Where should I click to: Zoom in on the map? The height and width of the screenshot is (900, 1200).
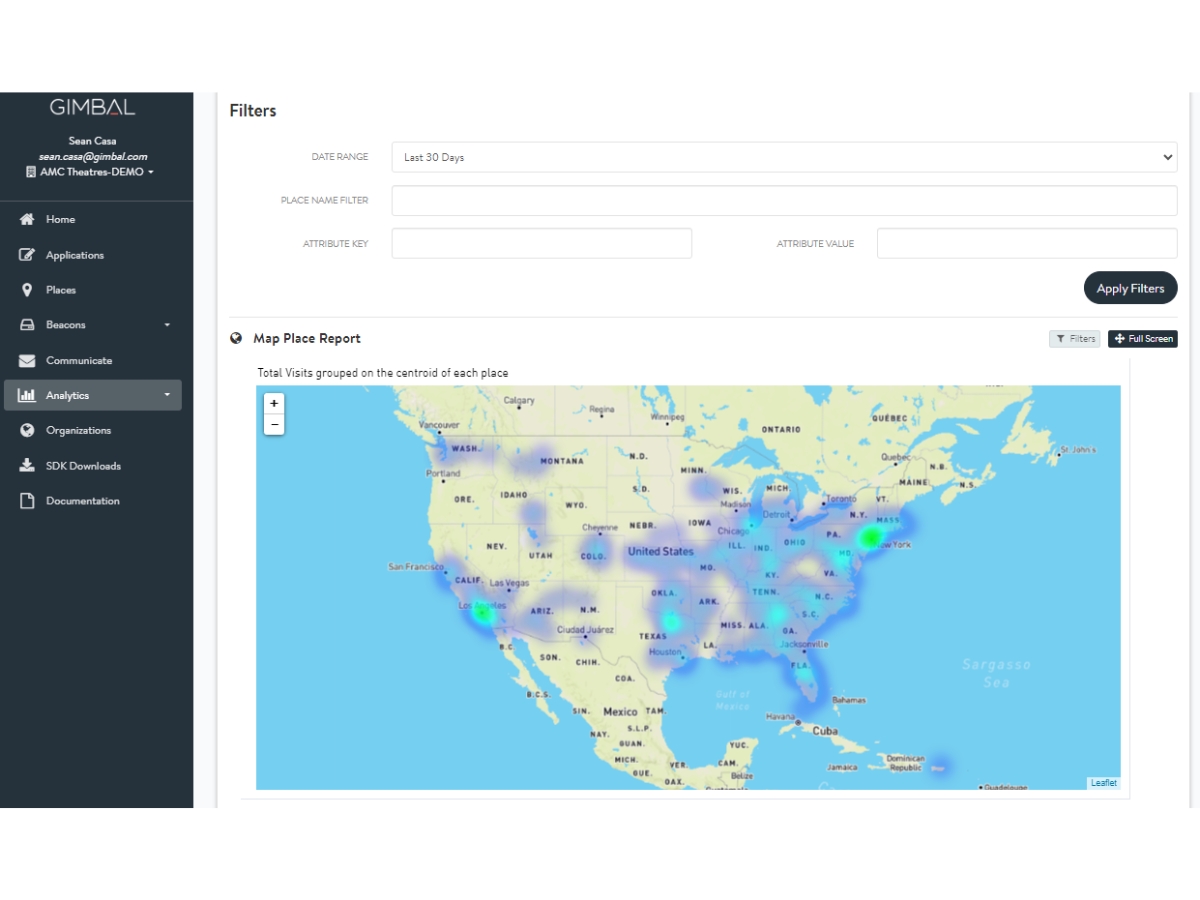(x=274, y=403)
